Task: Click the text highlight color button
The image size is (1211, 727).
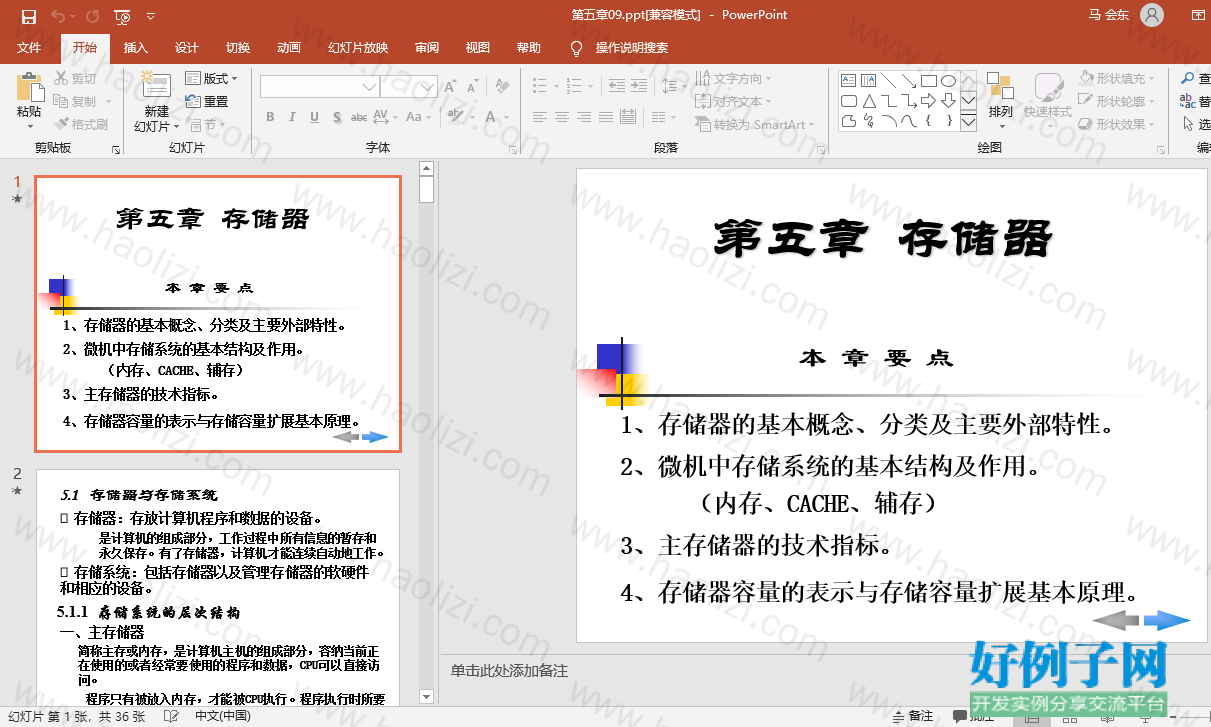Action: pos(455,117)
